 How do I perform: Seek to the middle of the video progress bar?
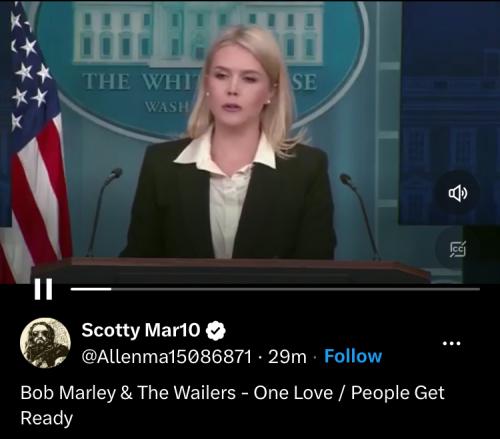275,289
